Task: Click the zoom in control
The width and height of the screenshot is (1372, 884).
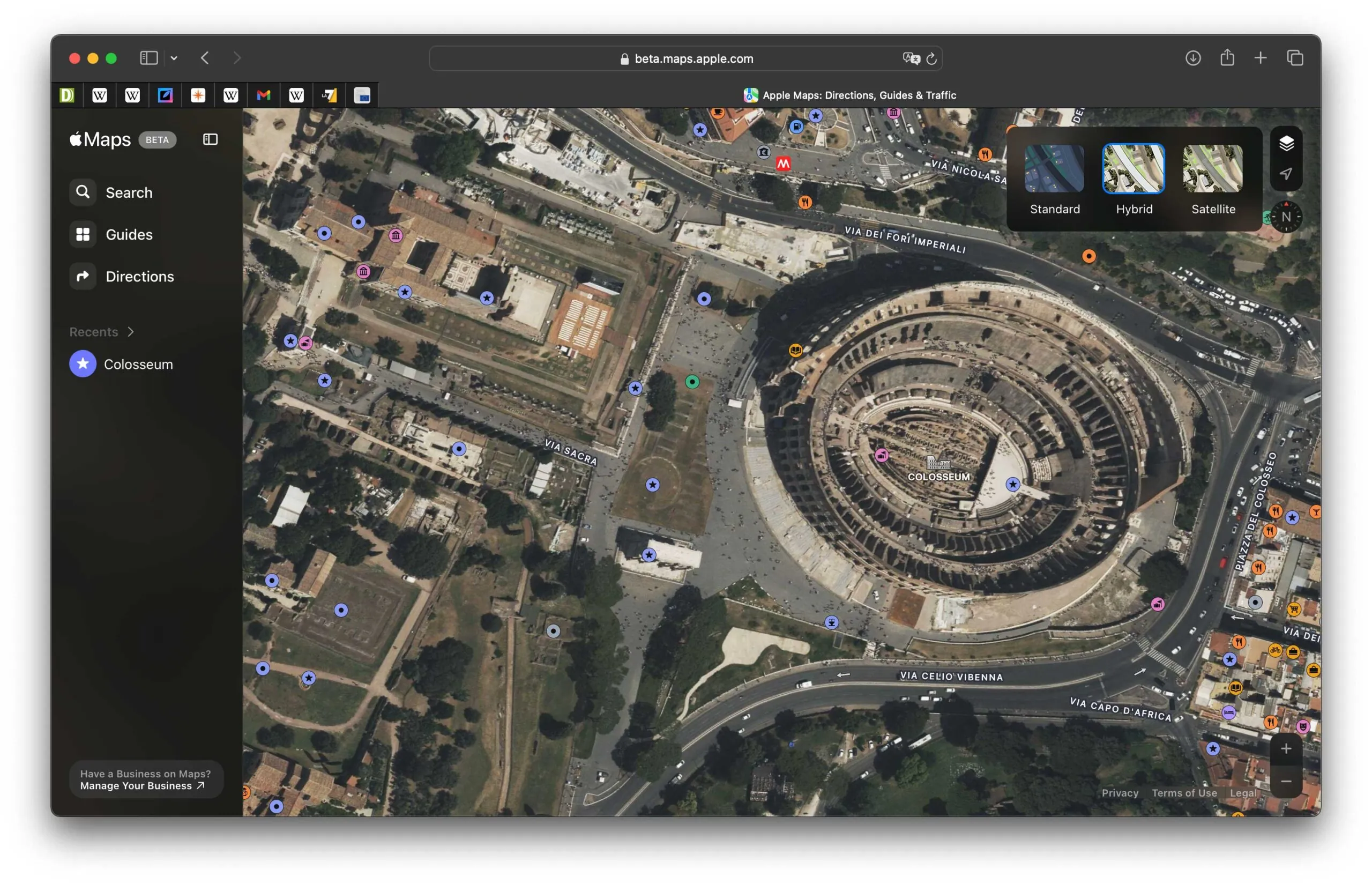Action: click(x=1286, y=748)
